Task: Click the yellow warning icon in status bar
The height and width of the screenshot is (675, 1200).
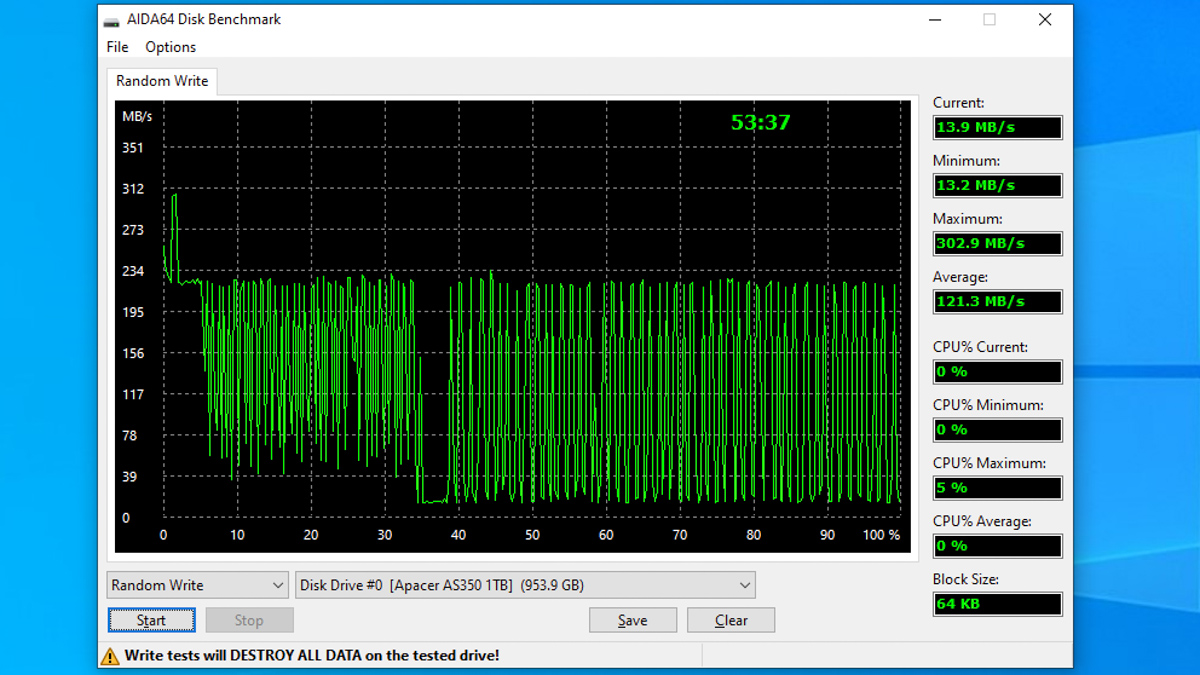Action: point(110,656)
